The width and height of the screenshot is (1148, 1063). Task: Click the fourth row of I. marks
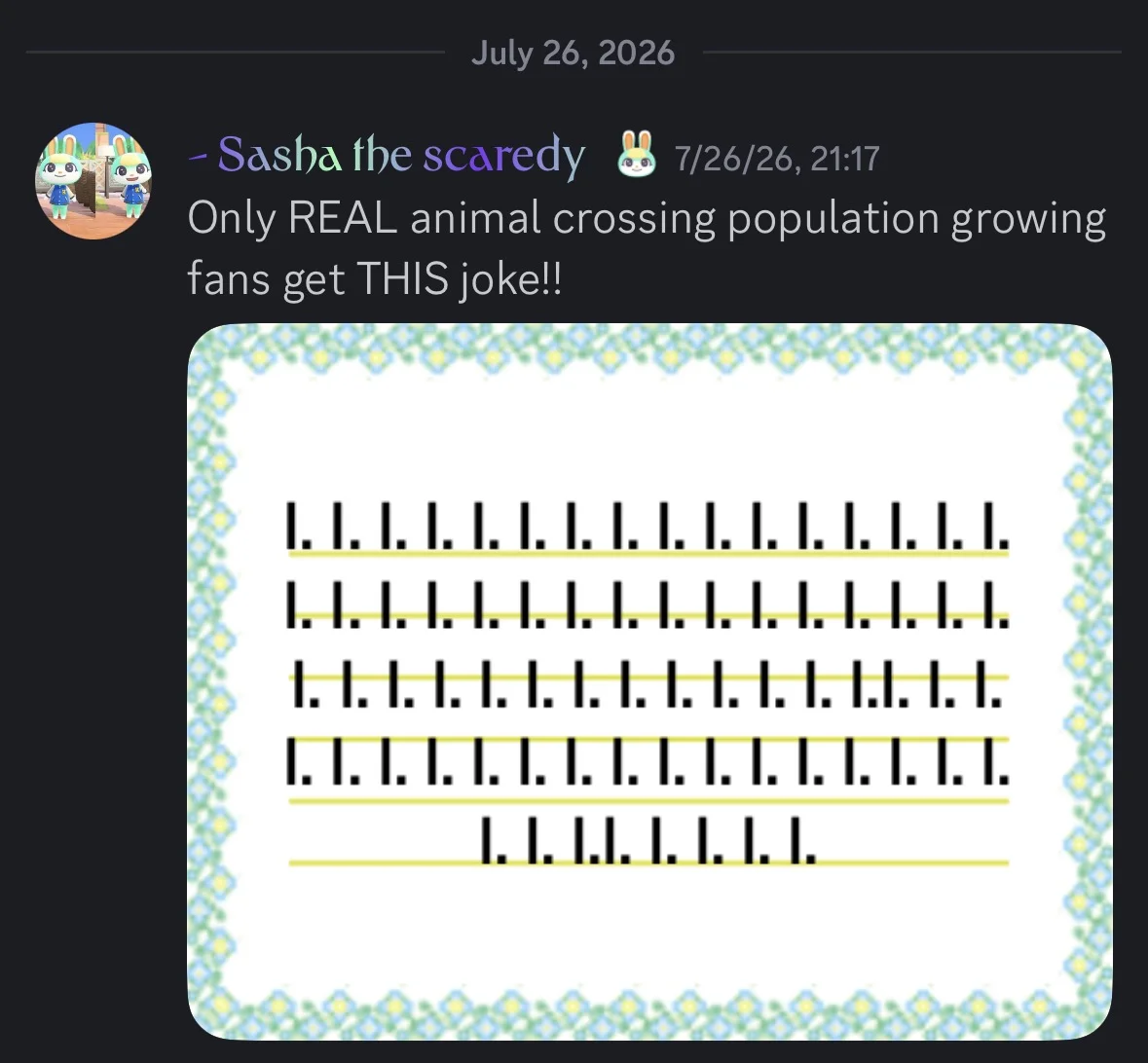tap(648, 761)
